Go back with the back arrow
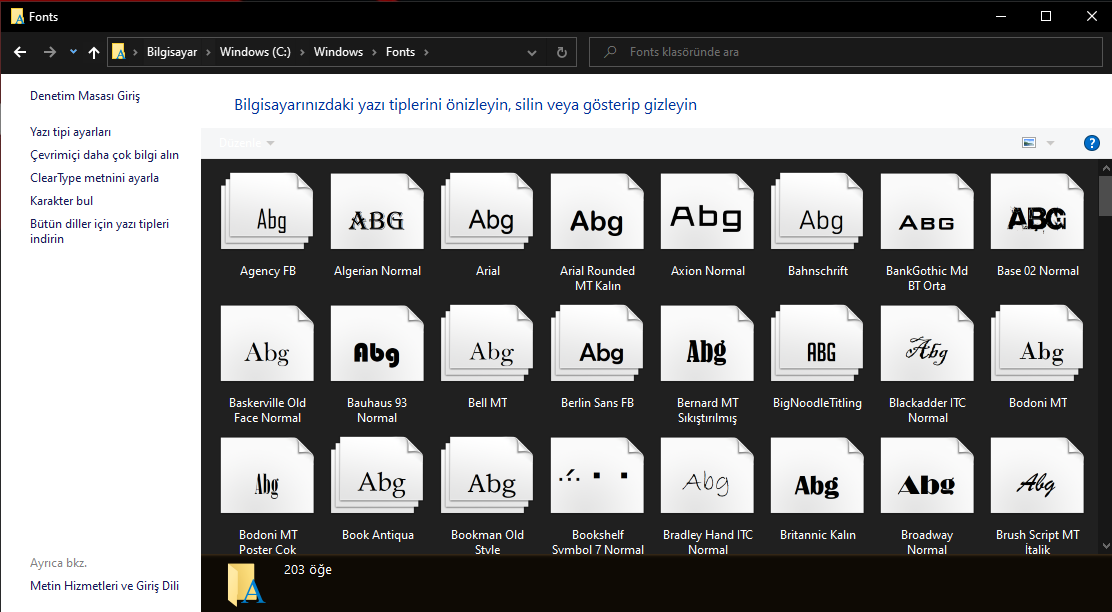Viewport: 1112px width, 612px height. pyautogui.click(x=20, y=52)
